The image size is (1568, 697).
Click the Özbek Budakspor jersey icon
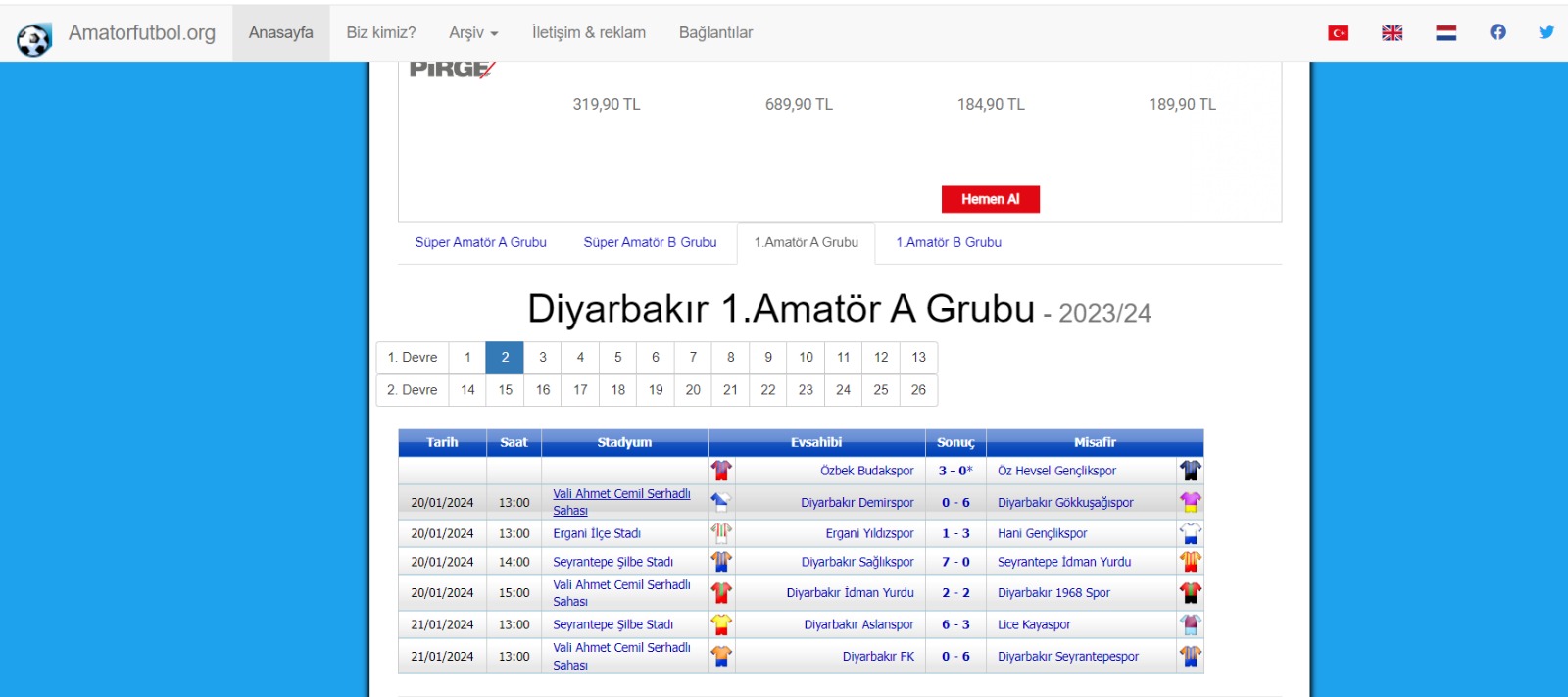tap(721, 471)
